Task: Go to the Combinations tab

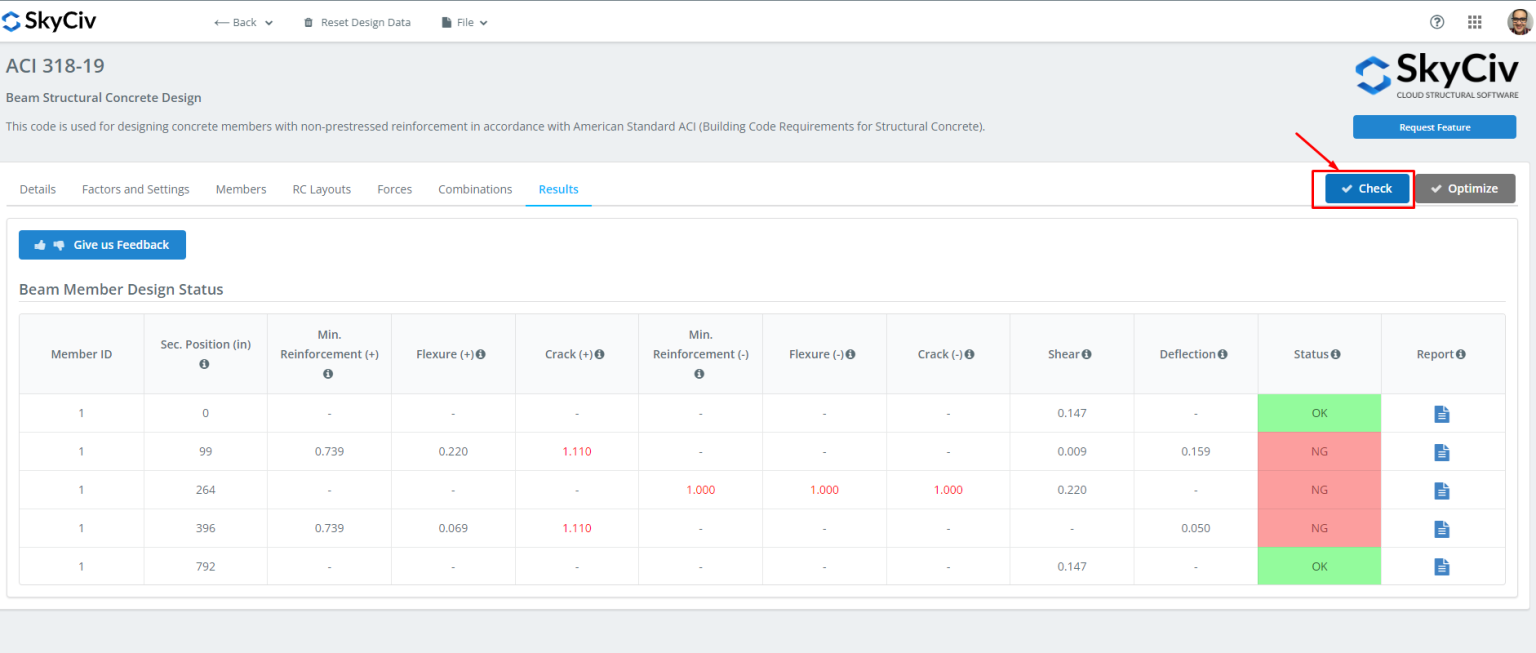Action: point(475,189)
